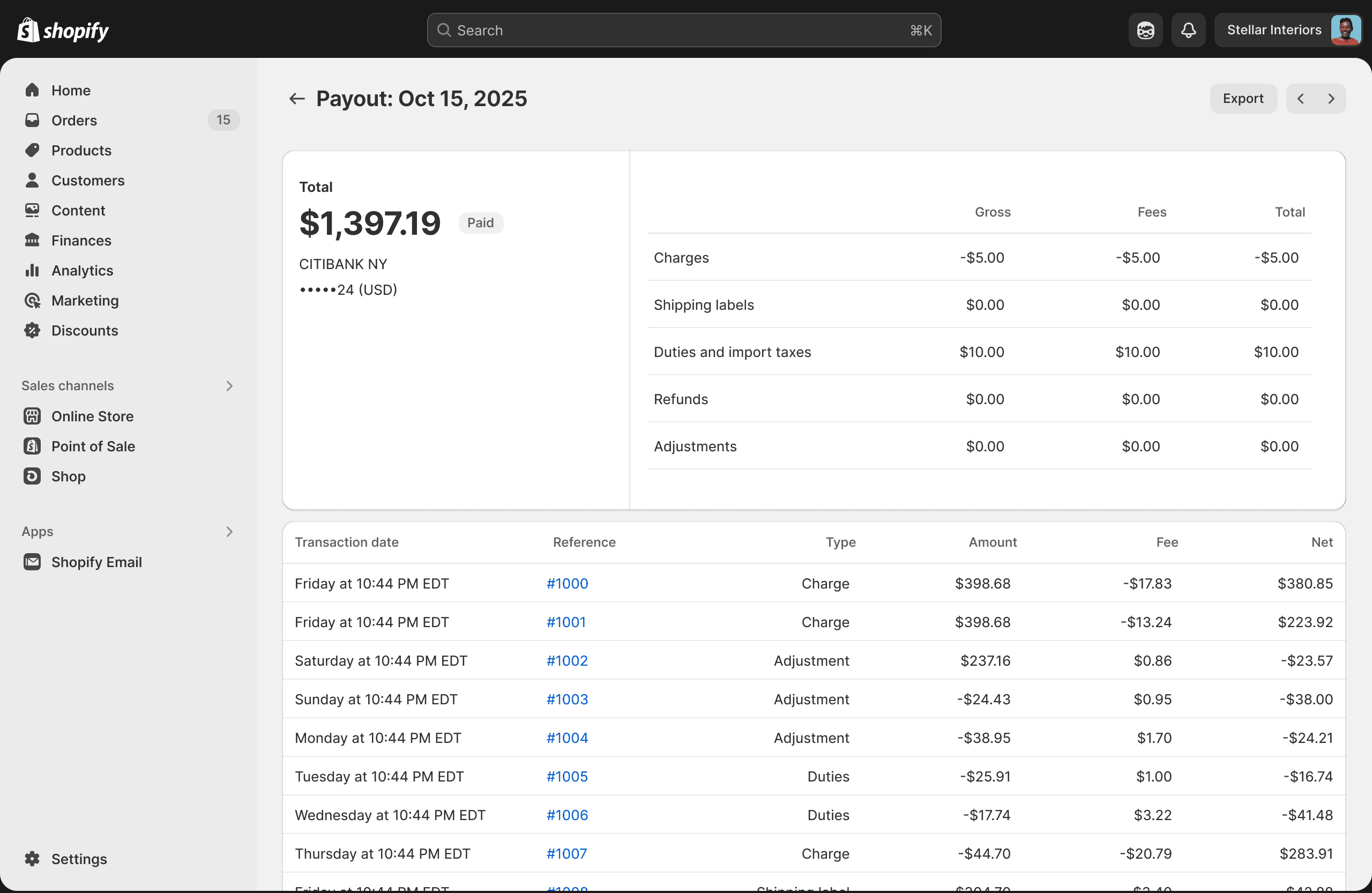This screenshot has height=893, width=1372.
Task: Navigate to next payout with right chevron
Action: [1331, 99]
